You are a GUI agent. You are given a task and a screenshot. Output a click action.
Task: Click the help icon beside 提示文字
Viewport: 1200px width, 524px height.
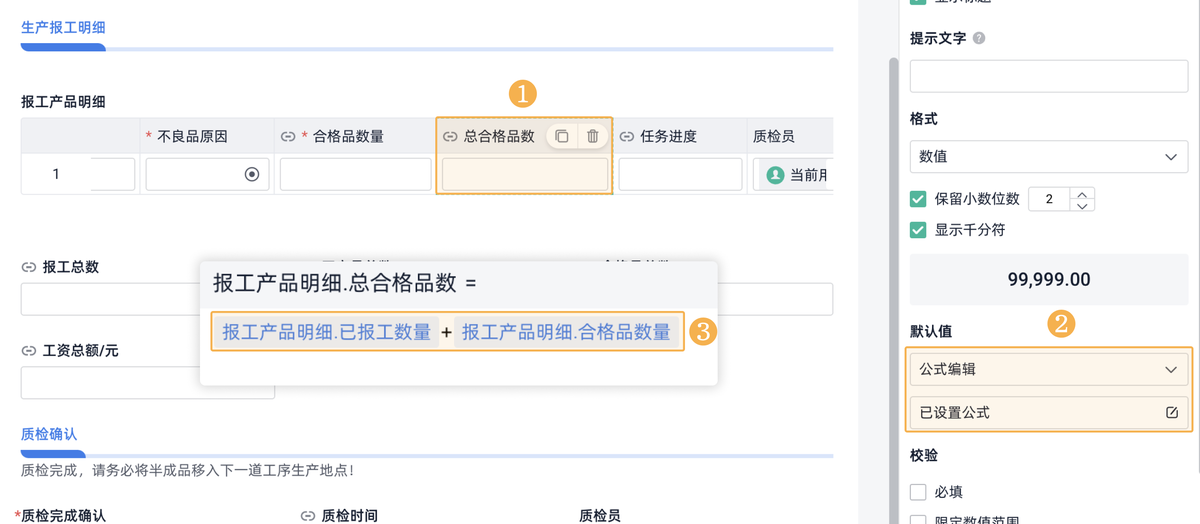point(979,38)
